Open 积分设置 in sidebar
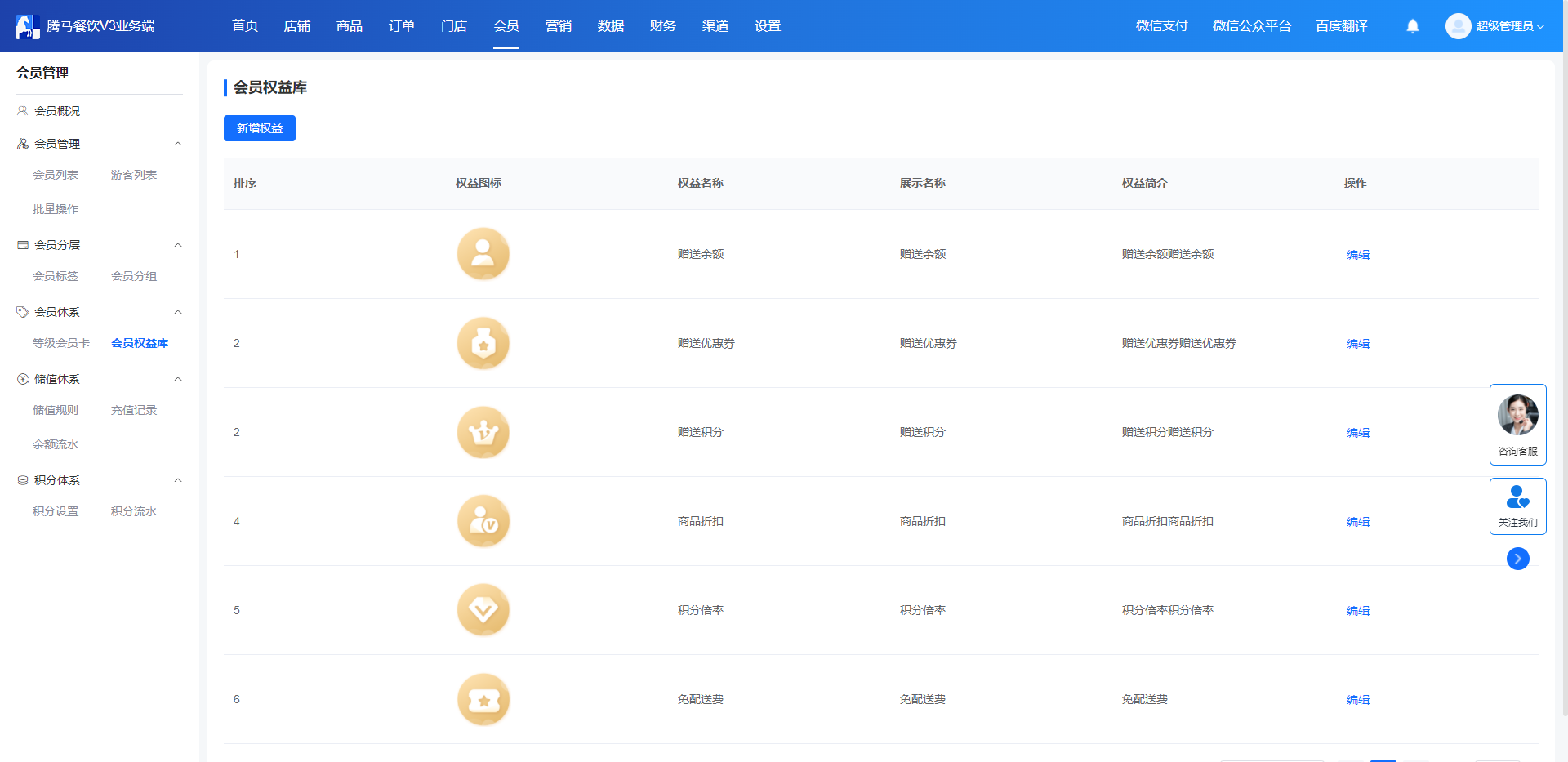 (56, 511)
